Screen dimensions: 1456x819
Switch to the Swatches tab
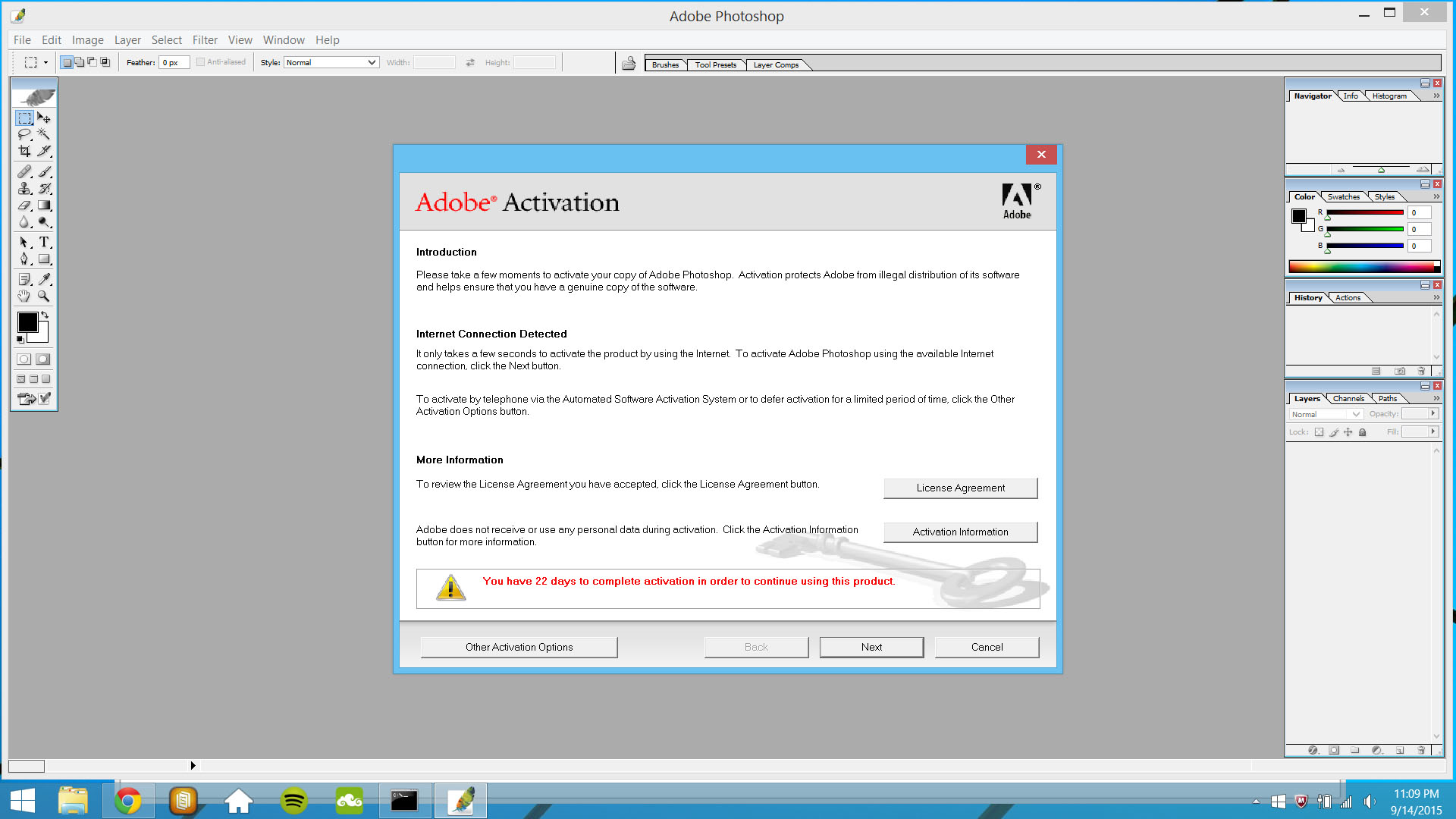[1343, 197]
